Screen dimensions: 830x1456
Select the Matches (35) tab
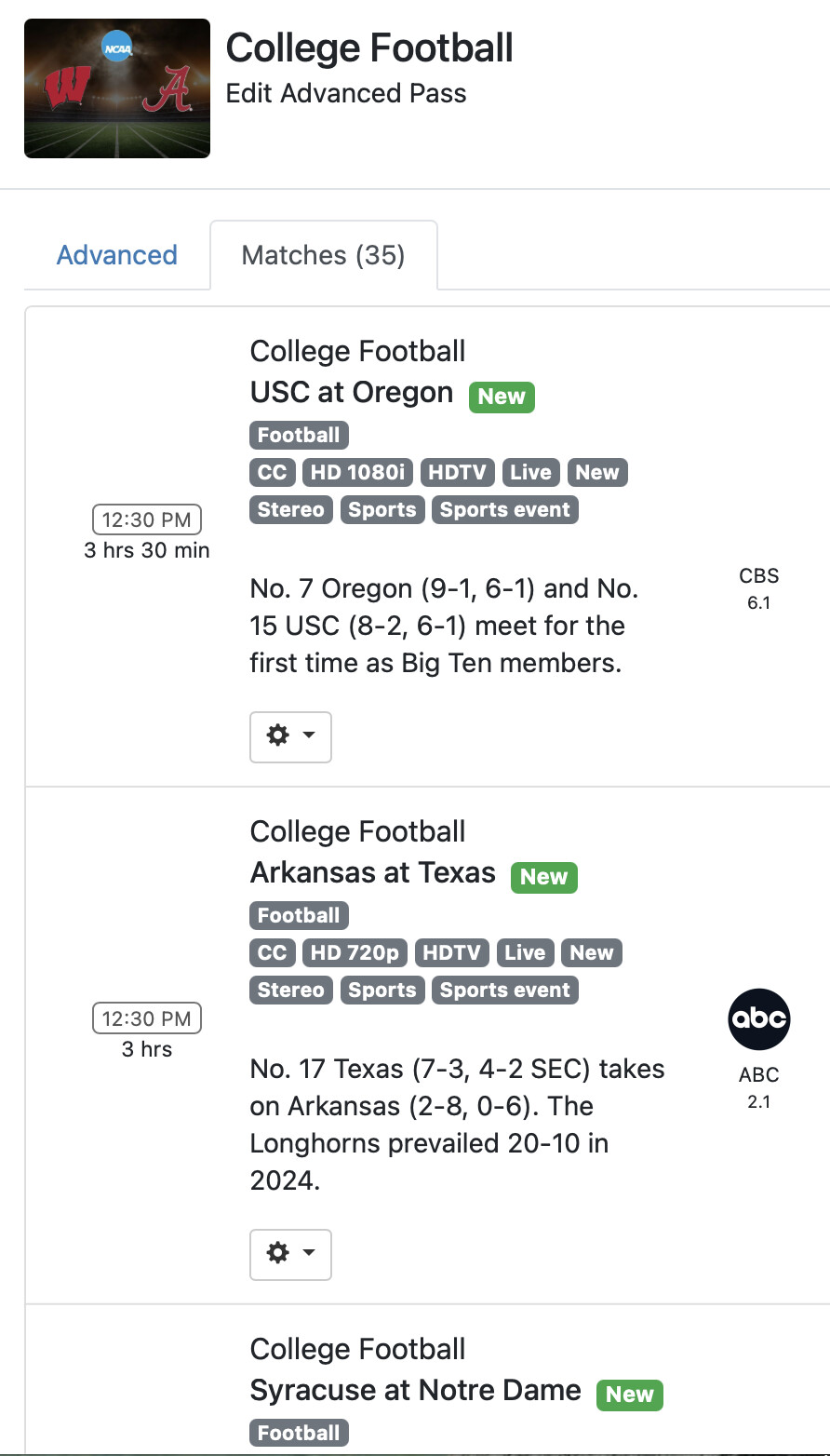[x=323, y=255]
